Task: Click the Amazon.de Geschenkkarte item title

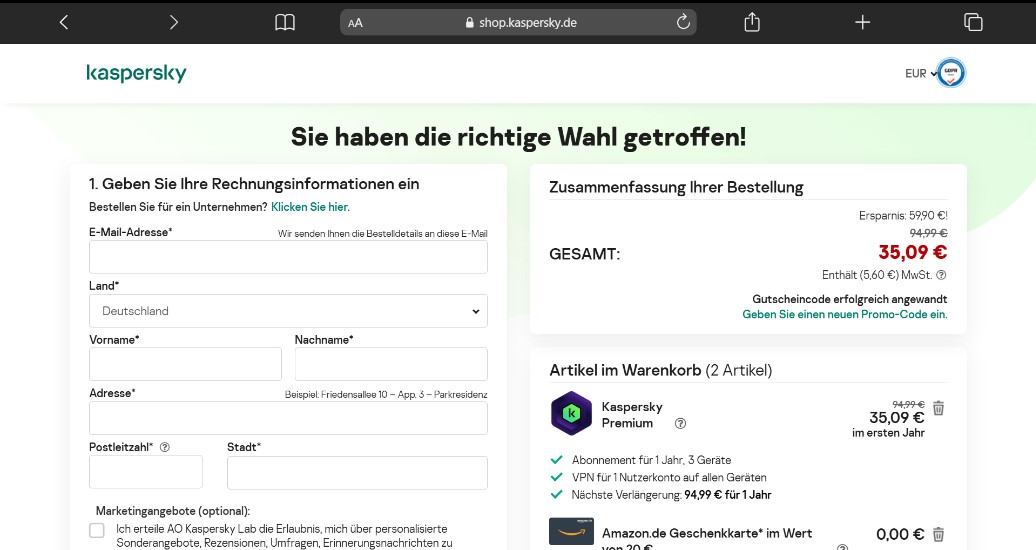Action: pyautogui.click(x=707, y=539)
